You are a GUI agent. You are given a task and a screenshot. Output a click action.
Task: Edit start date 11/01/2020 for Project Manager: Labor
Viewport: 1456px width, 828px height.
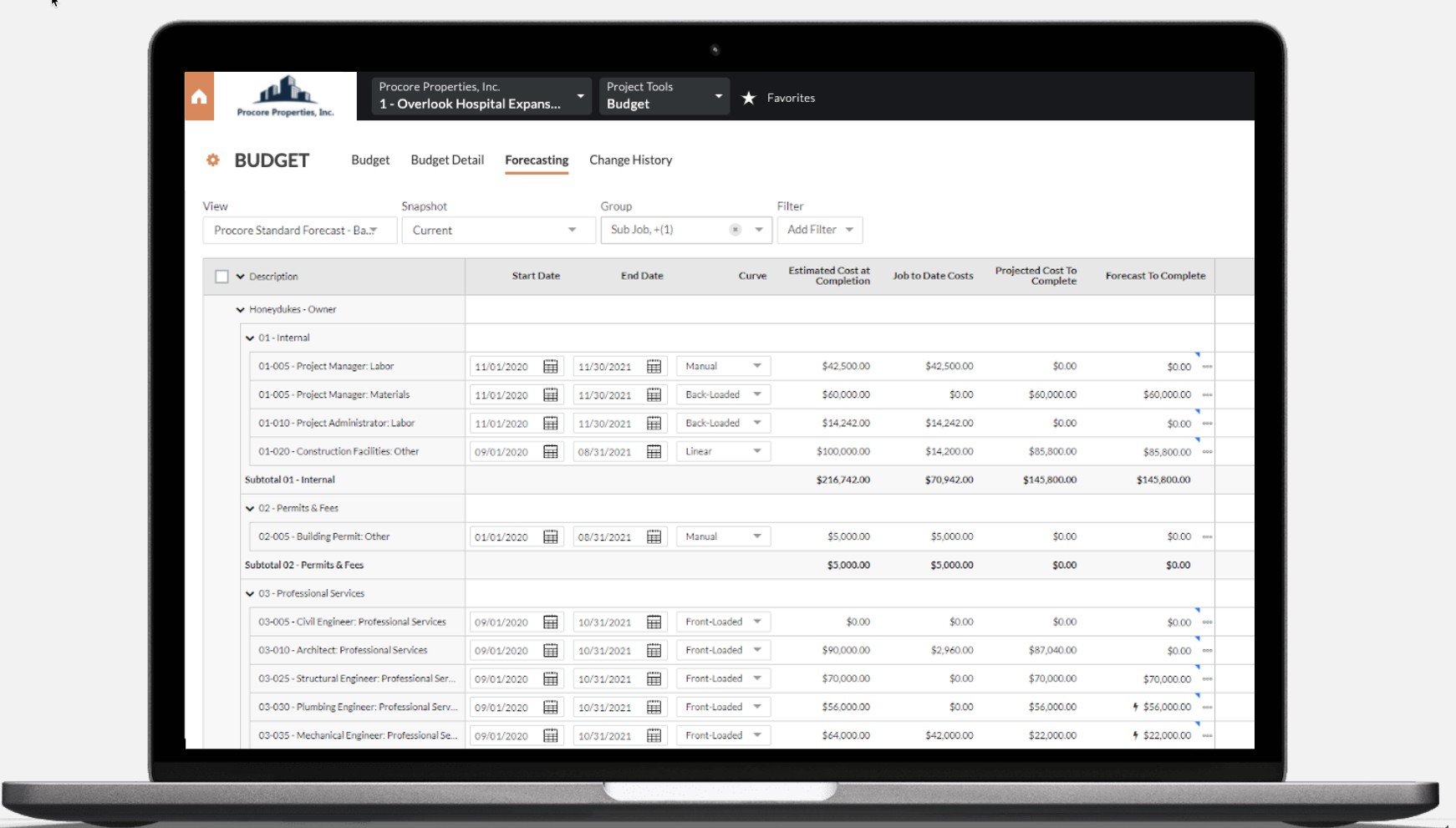(501, 367)
